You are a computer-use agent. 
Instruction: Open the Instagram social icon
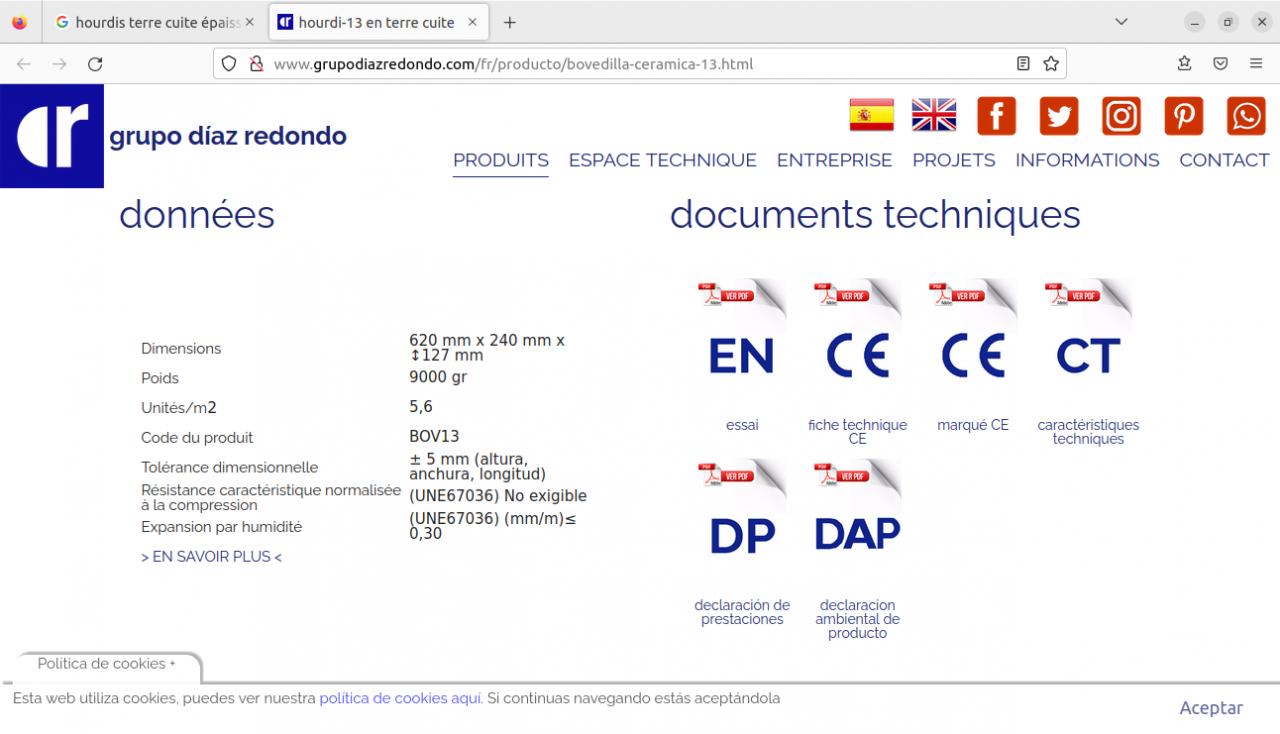coord(1121,116)
